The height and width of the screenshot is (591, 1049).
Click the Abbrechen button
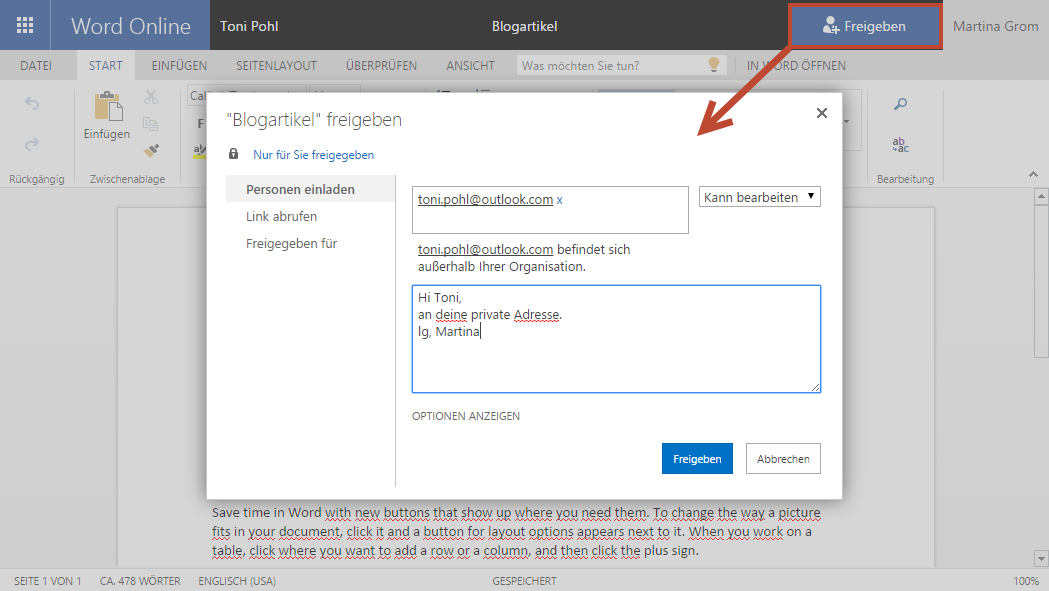pos(783,459)
